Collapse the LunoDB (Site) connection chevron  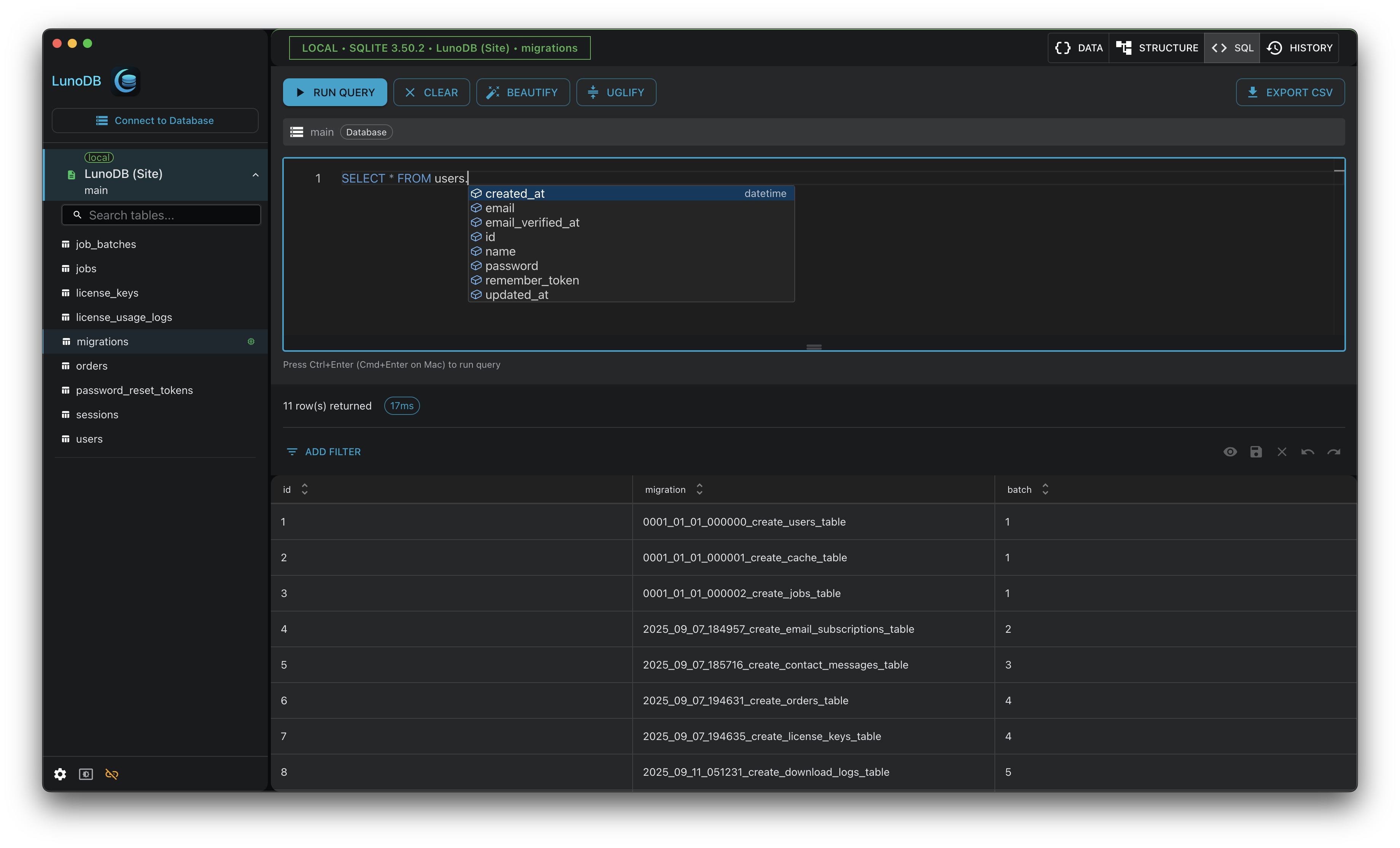click(256, 175)
